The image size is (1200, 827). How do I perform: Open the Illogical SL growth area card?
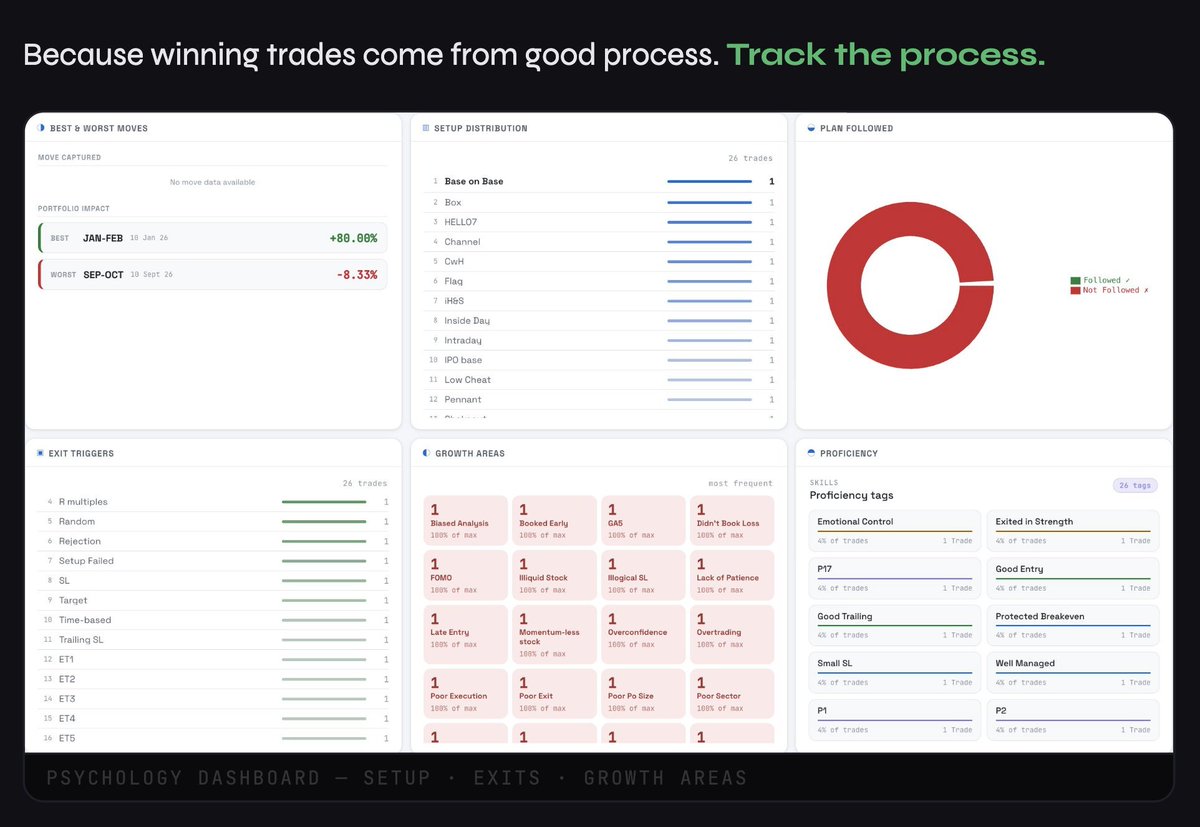[x=643, y=575]
